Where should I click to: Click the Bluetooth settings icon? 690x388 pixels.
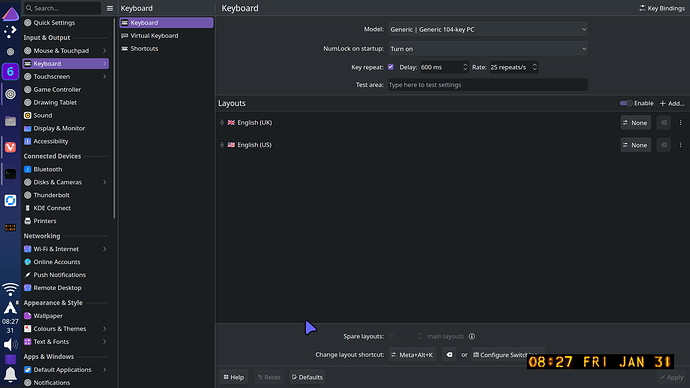tap(28, 169)
